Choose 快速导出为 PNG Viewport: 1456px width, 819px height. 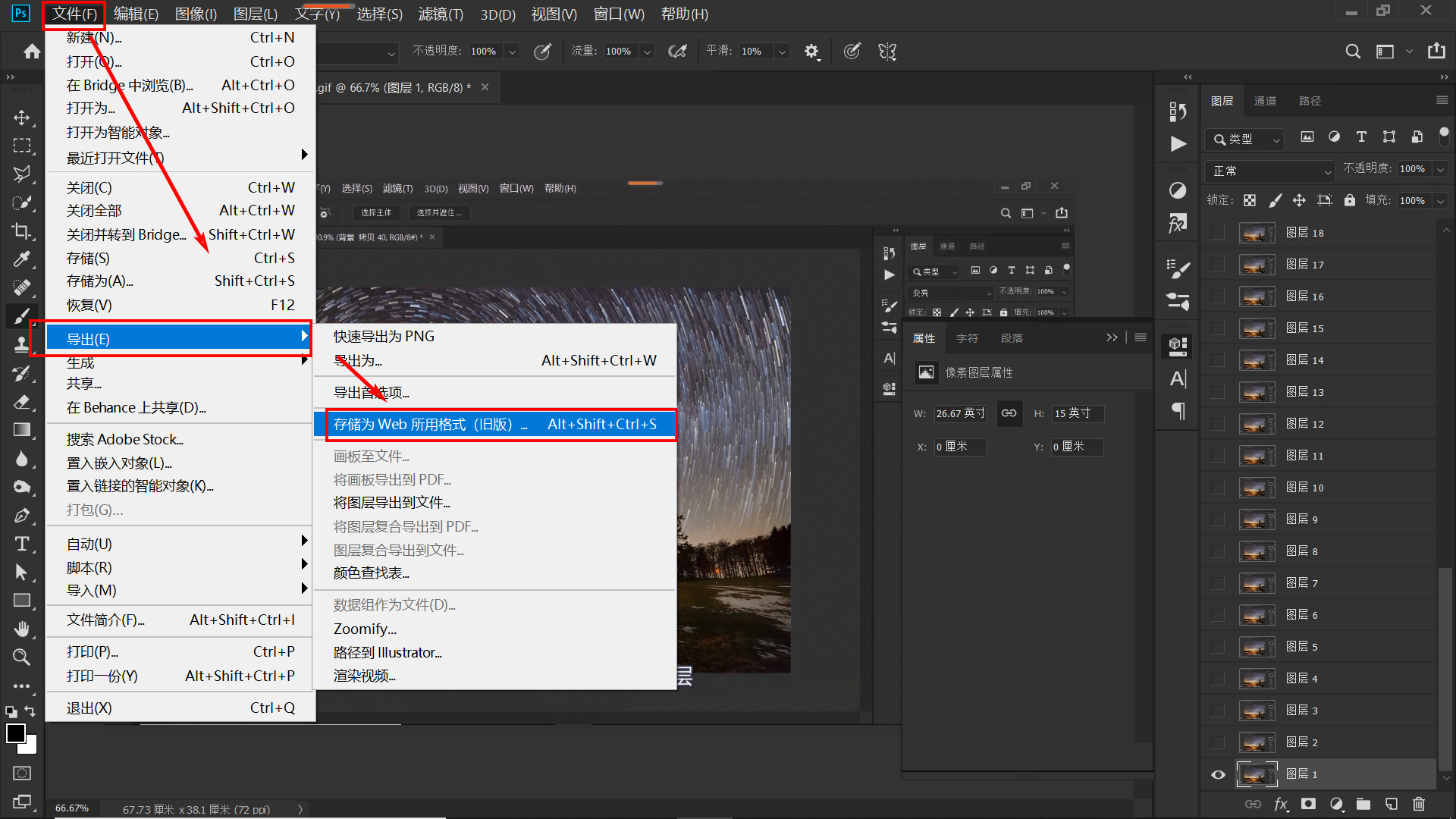[x=383, y=336]
